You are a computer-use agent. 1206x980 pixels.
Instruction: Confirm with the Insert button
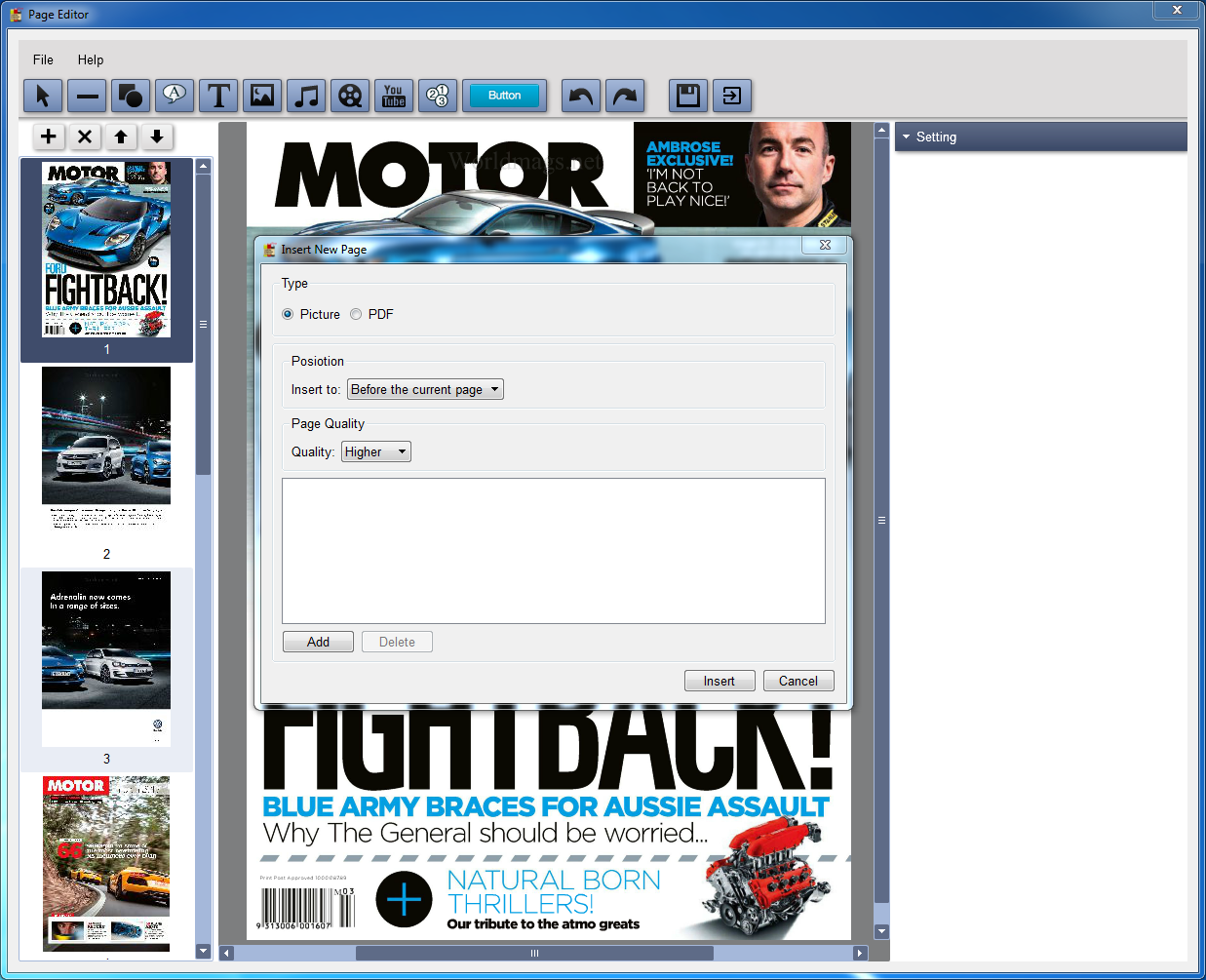pos(720,681)
